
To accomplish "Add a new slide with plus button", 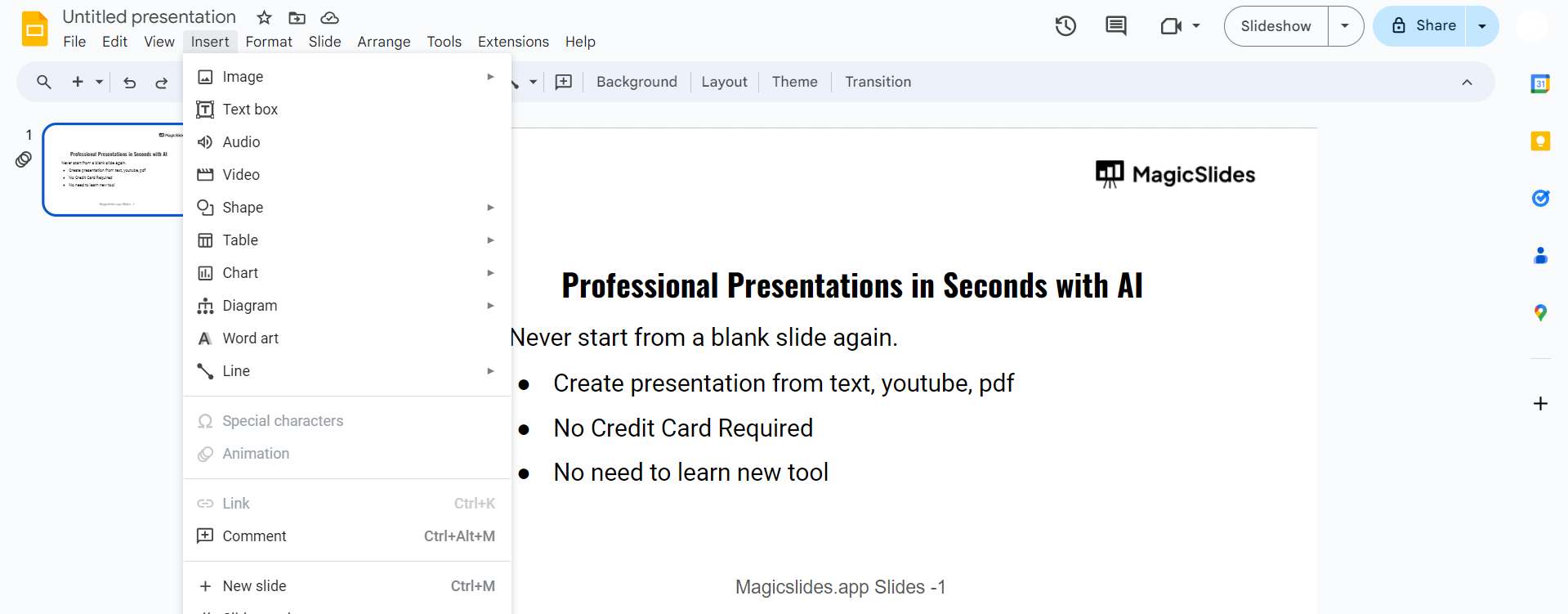I will point(78,82).
